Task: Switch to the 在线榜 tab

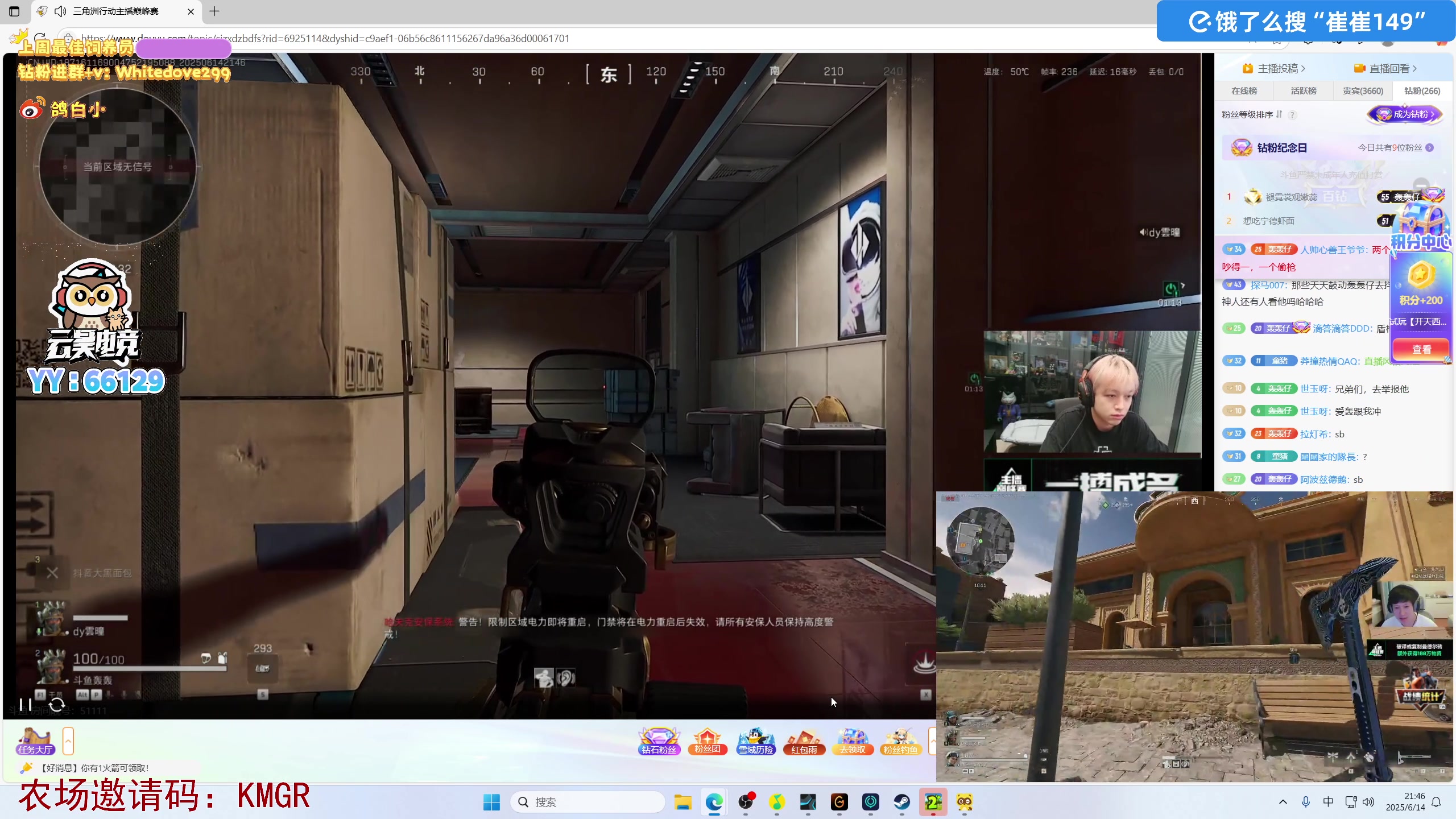Action: click(x=1244, y=91)
